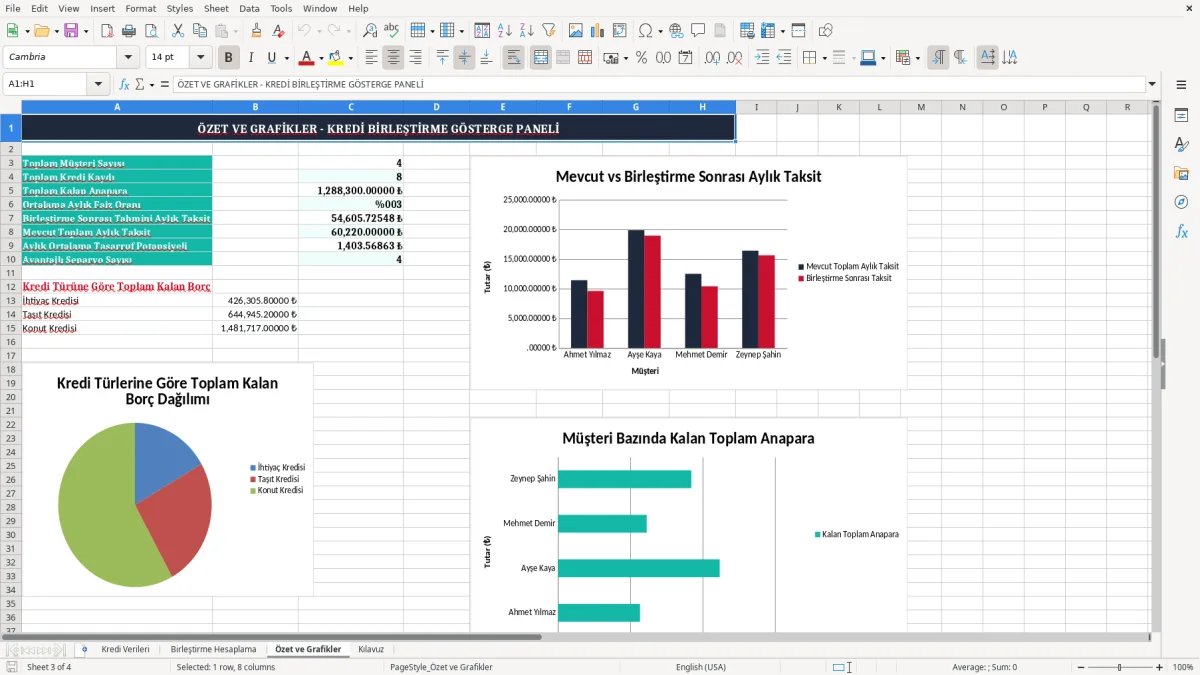
Task: Expand the Background Color dropdown arrow
Action: click(x=350, y=58)
